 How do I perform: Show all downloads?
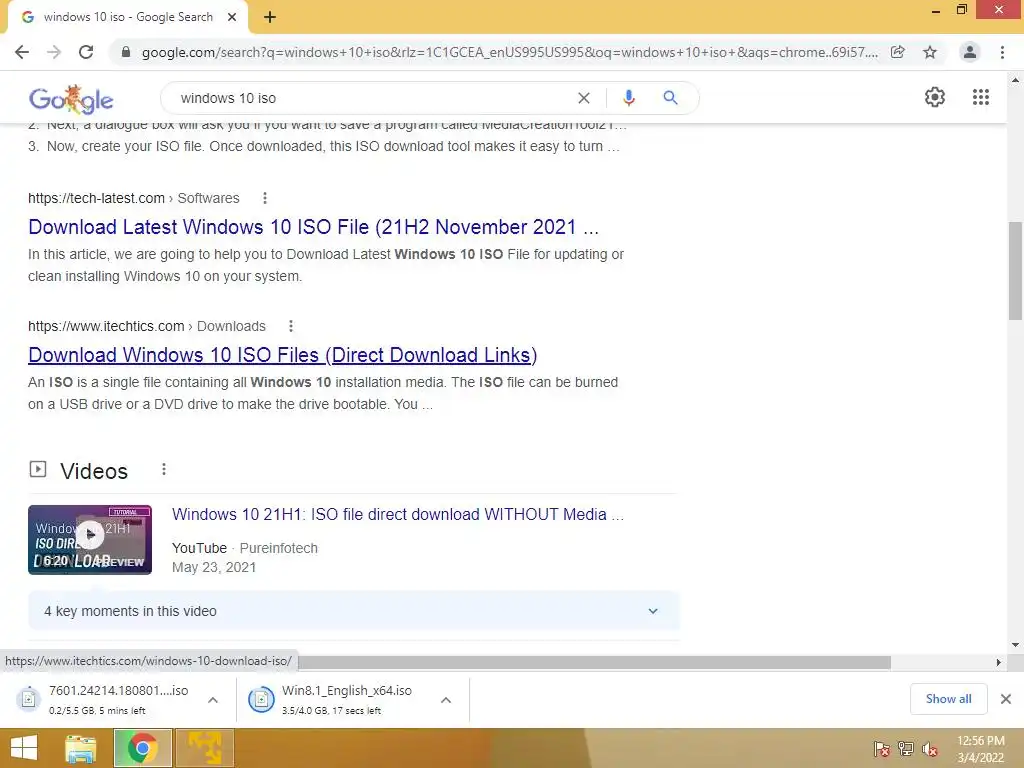point(948,699)
